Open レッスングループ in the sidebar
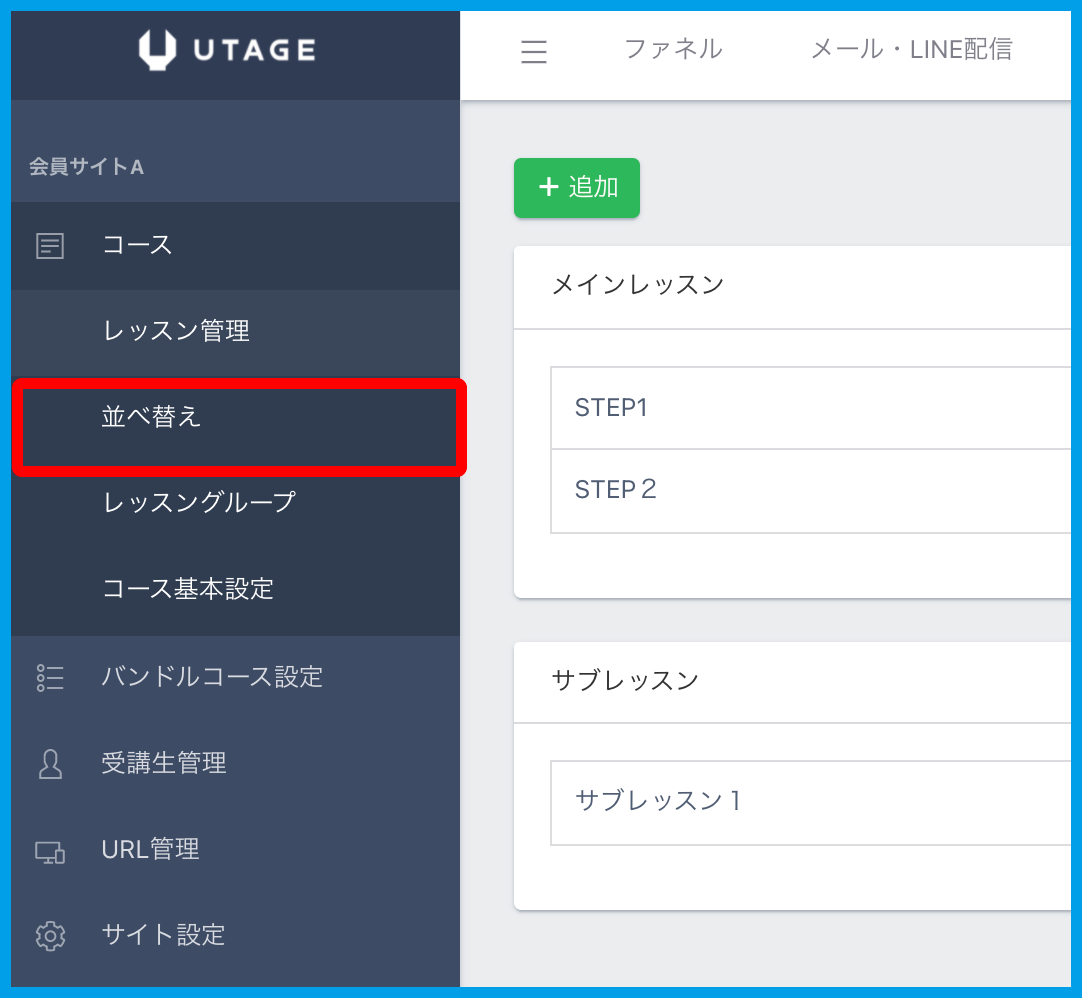 pyautogui.click(x=199, y=502)
